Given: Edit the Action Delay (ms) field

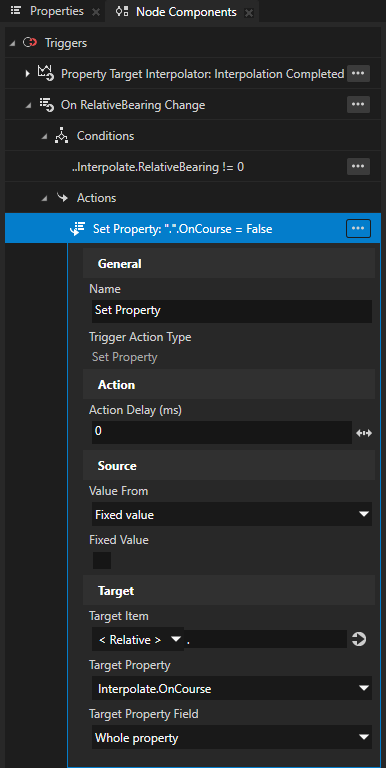Looking at the screenshot, I should click(x=221, y=432).
